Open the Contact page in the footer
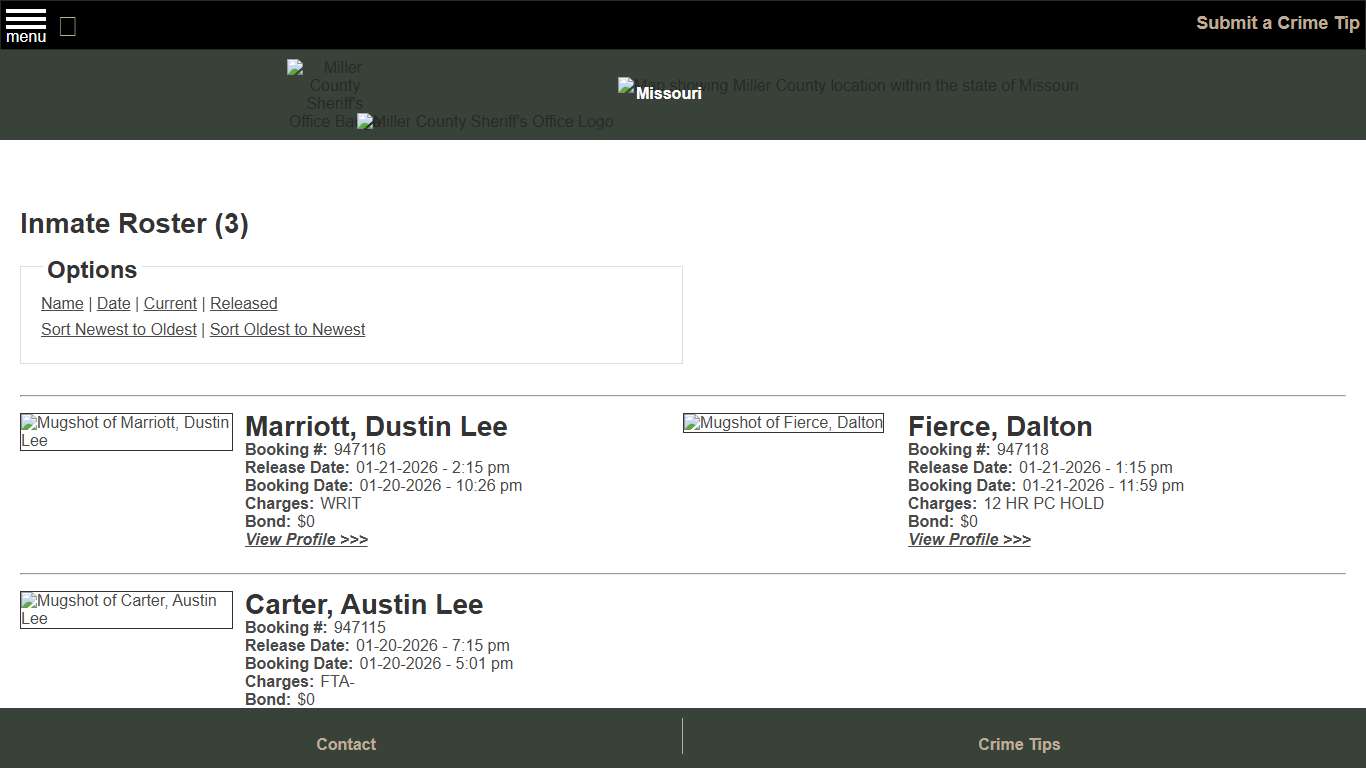This screenshot has height=768, width=1366. click(x=346, y=744)
